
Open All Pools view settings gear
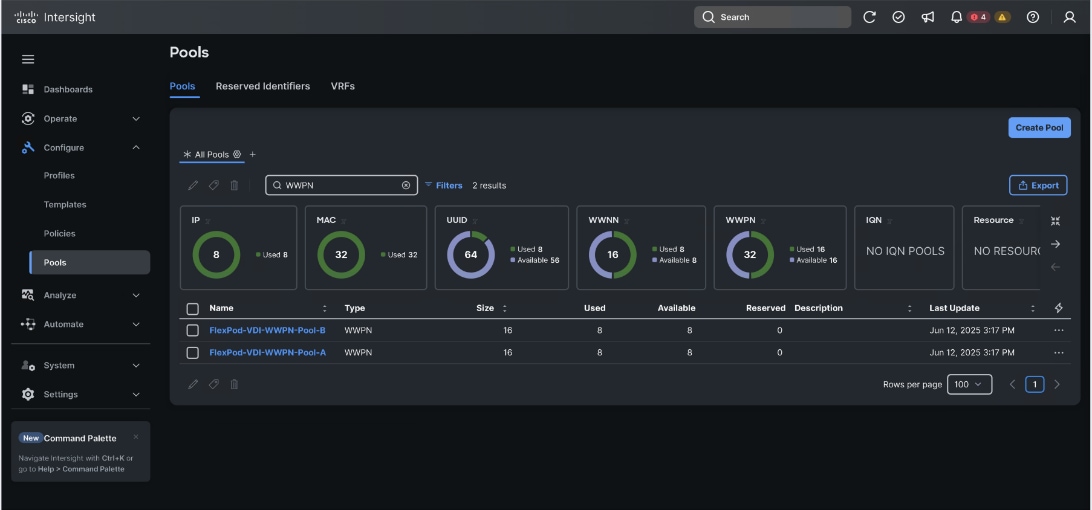(x=237, y=154)
